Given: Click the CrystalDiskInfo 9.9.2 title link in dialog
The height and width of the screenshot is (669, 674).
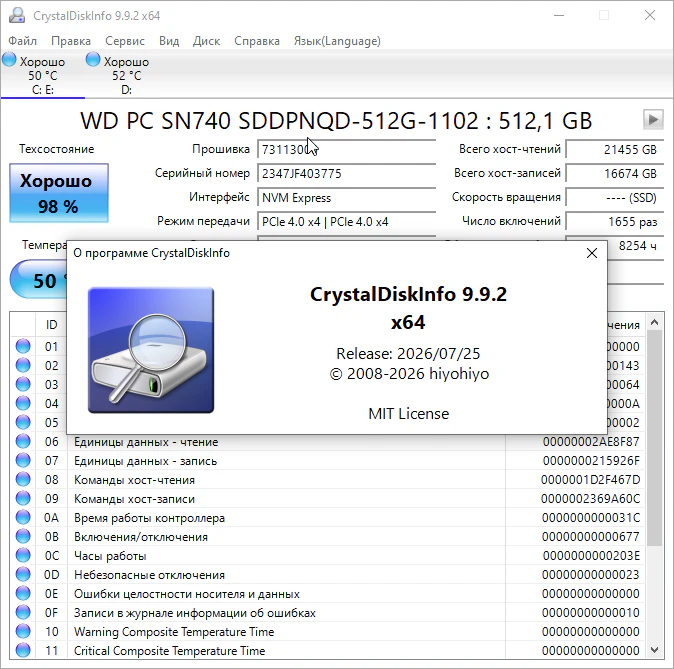Looking at the screenshot, I should 408,308.
